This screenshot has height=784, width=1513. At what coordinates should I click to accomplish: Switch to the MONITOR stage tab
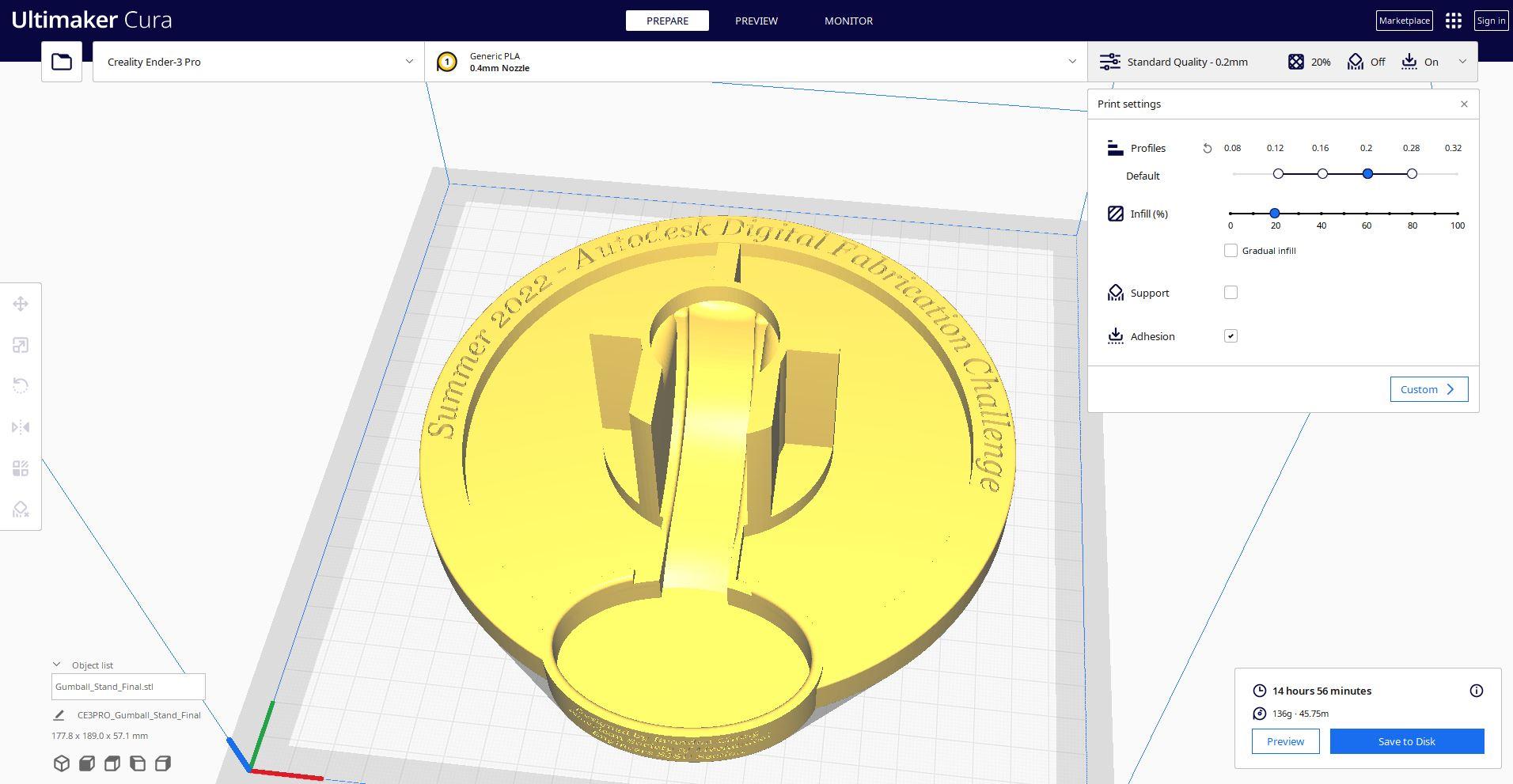848,21
